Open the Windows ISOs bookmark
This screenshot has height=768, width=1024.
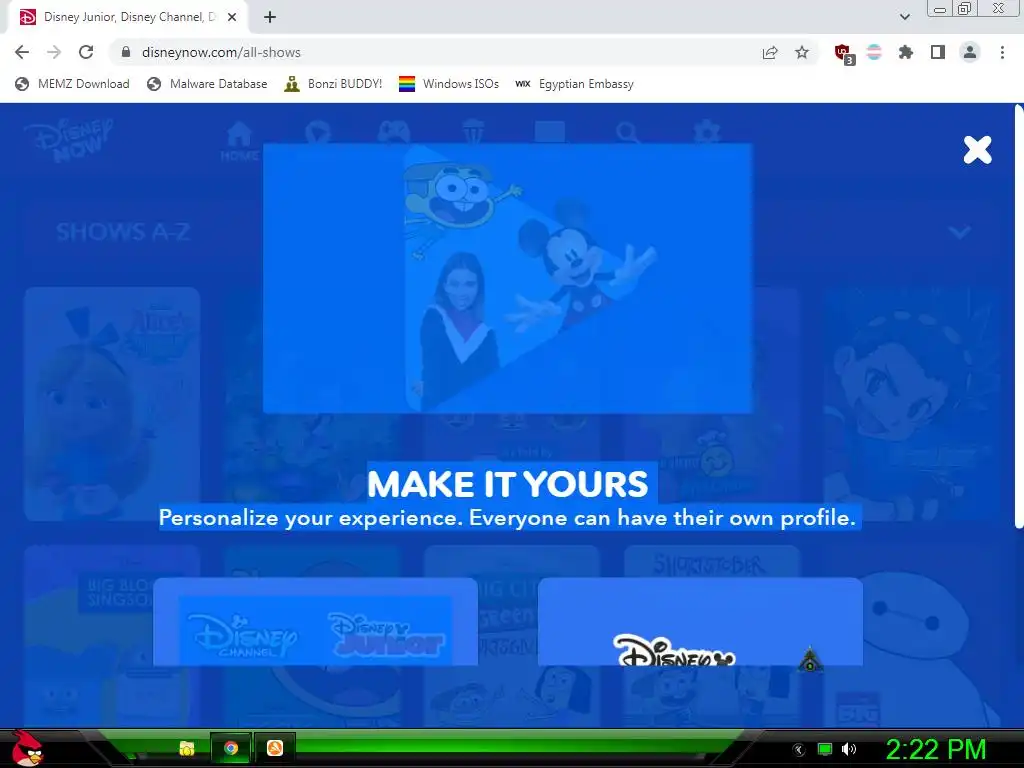point(449,84)
